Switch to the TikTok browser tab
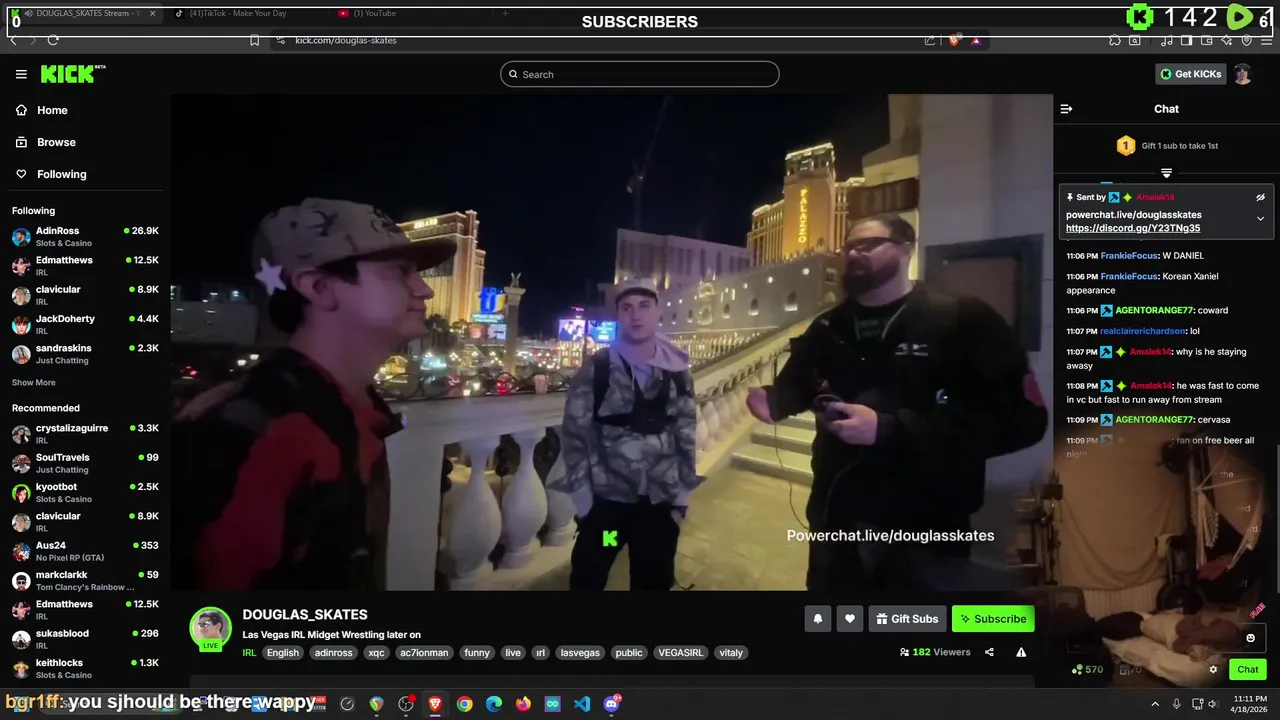 tap(245, 13)
